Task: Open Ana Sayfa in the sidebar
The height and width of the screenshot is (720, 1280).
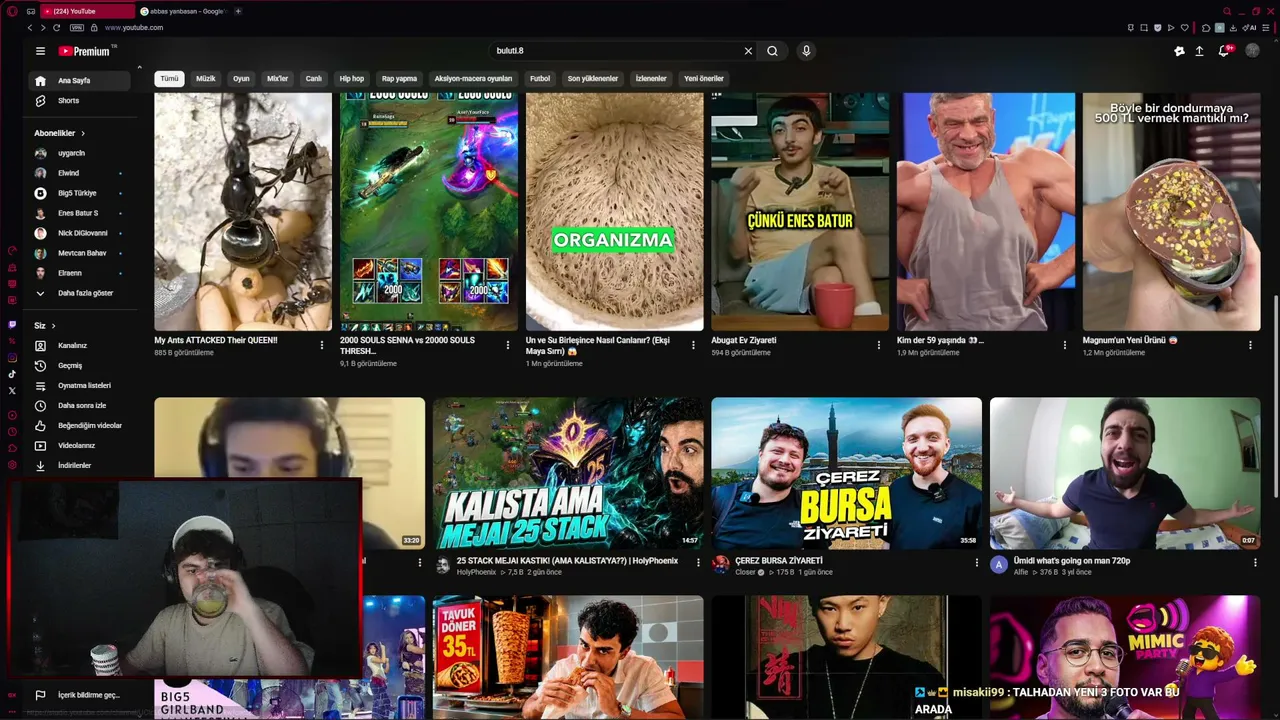Action: coord(80,81)
